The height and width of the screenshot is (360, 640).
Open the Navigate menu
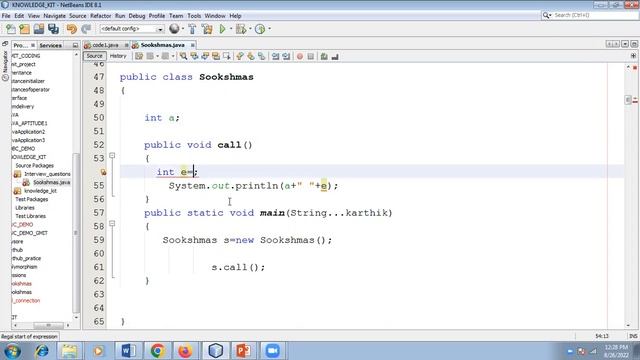tap(54, 16)
